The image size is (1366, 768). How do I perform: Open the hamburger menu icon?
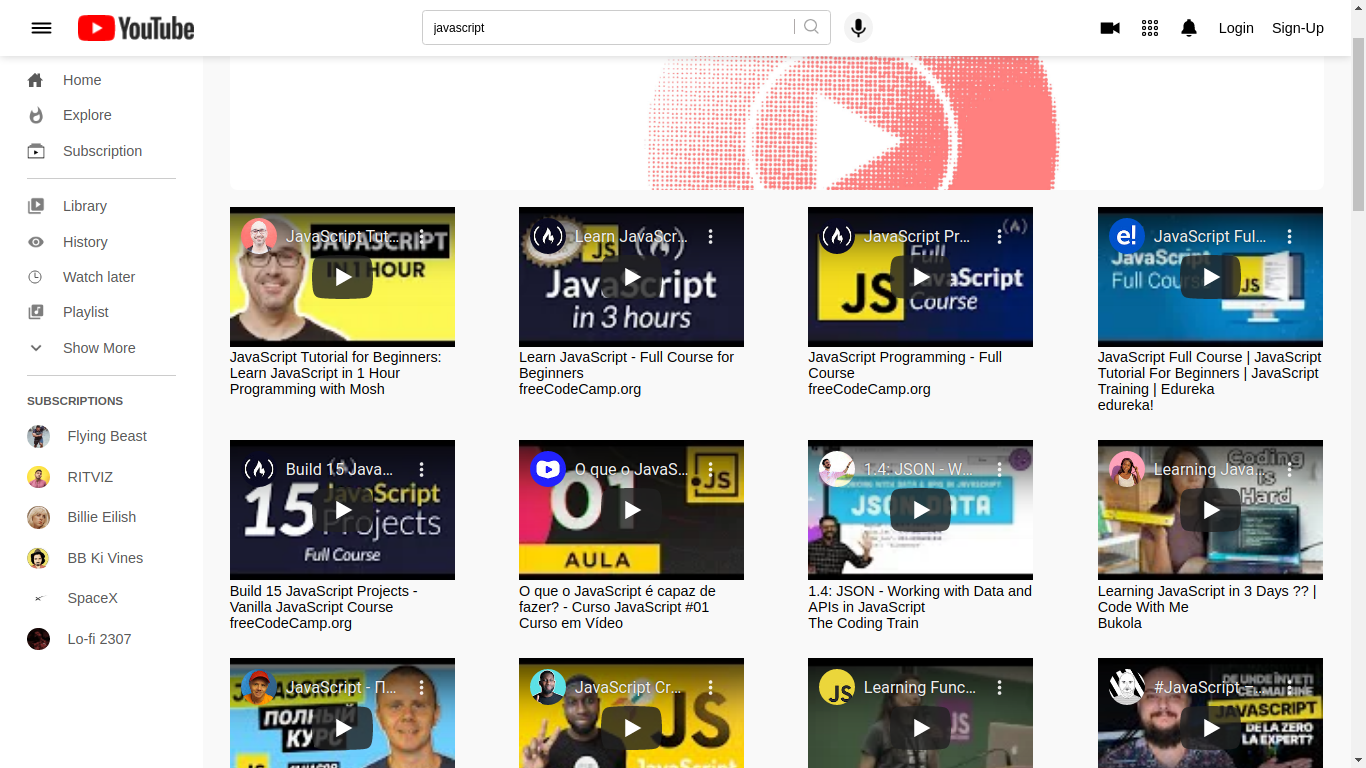[41, 28]
